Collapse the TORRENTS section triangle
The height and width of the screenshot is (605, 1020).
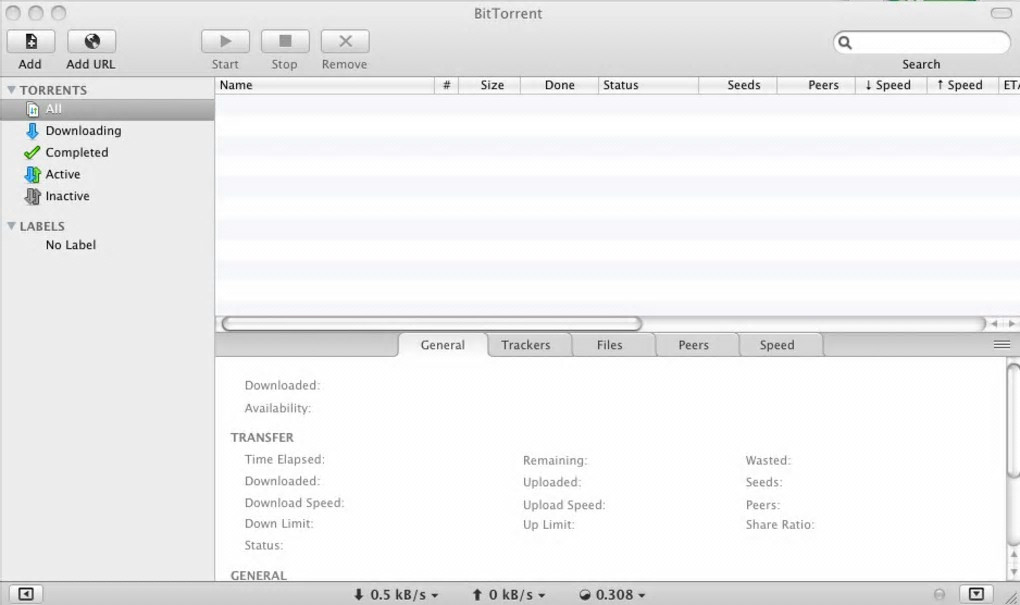(x=11, y=90)
